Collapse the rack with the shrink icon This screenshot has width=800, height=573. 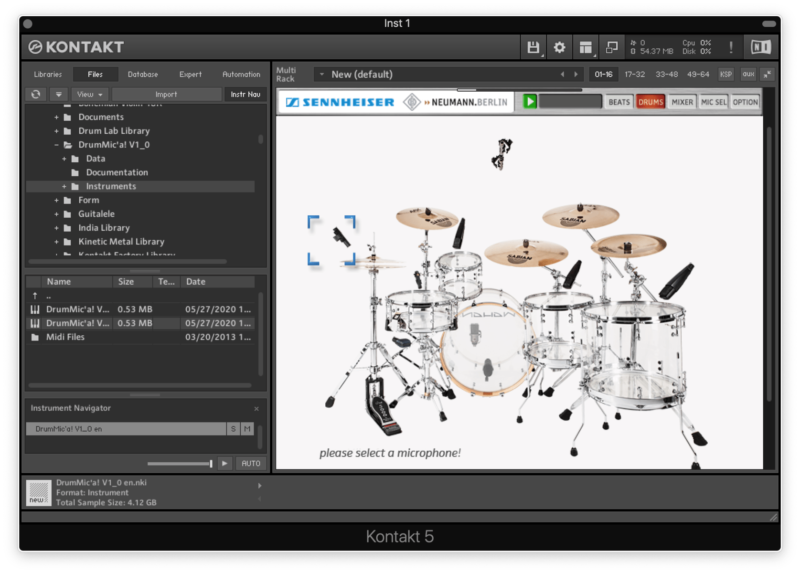tap(767, 74)
